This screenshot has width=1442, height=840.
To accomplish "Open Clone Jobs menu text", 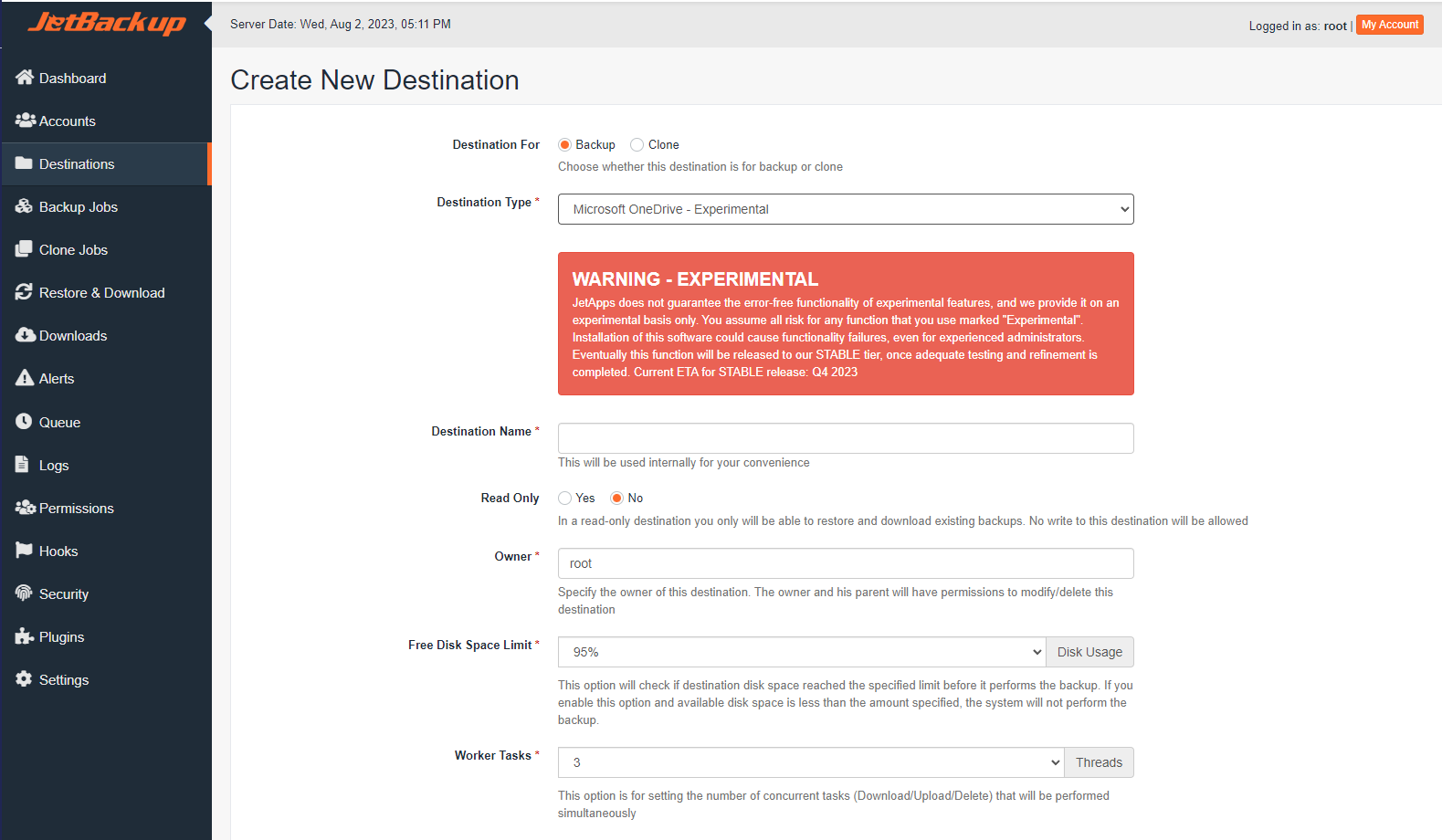I will pos(73,249).
